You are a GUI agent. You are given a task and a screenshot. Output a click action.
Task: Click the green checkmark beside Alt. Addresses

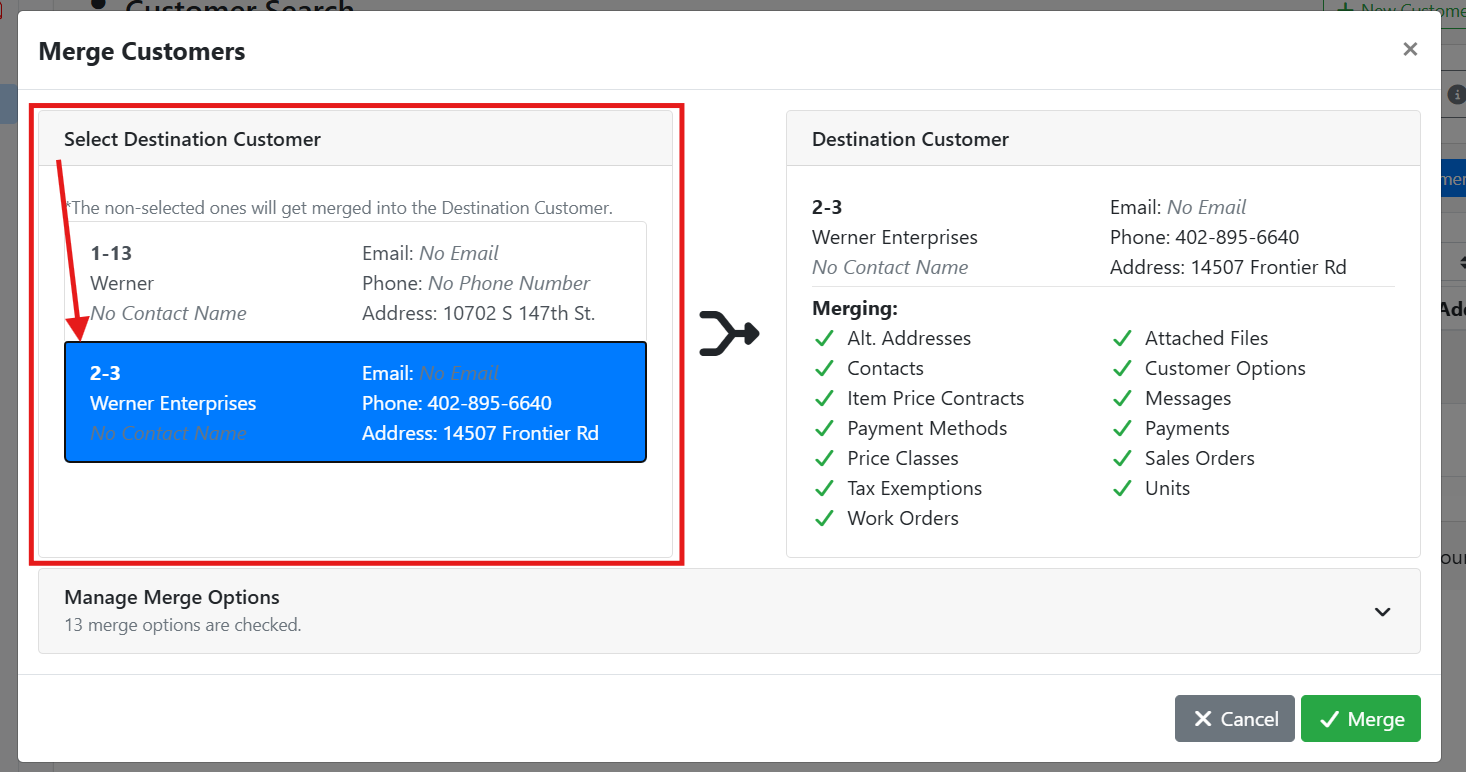pos(824,339)
